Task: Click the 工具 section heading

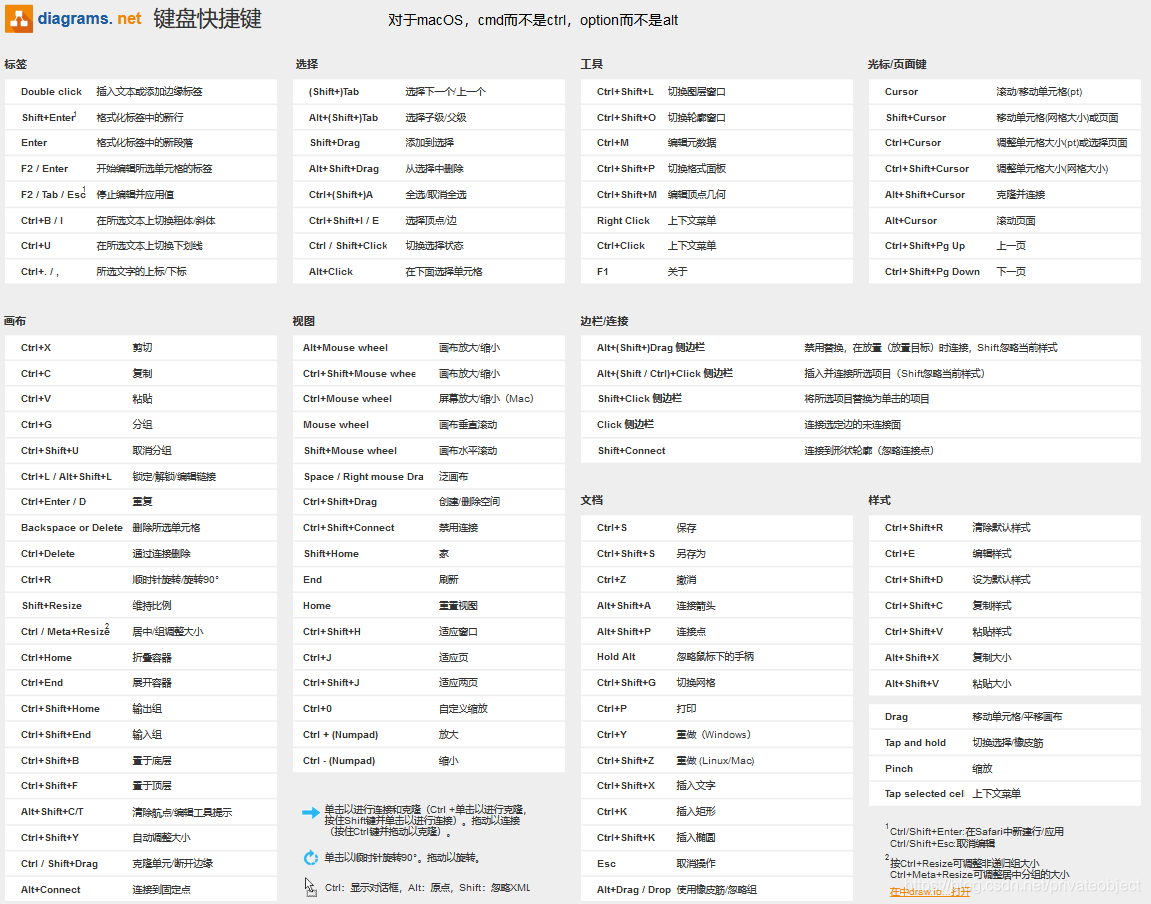Action: click(x=592, y=65)
